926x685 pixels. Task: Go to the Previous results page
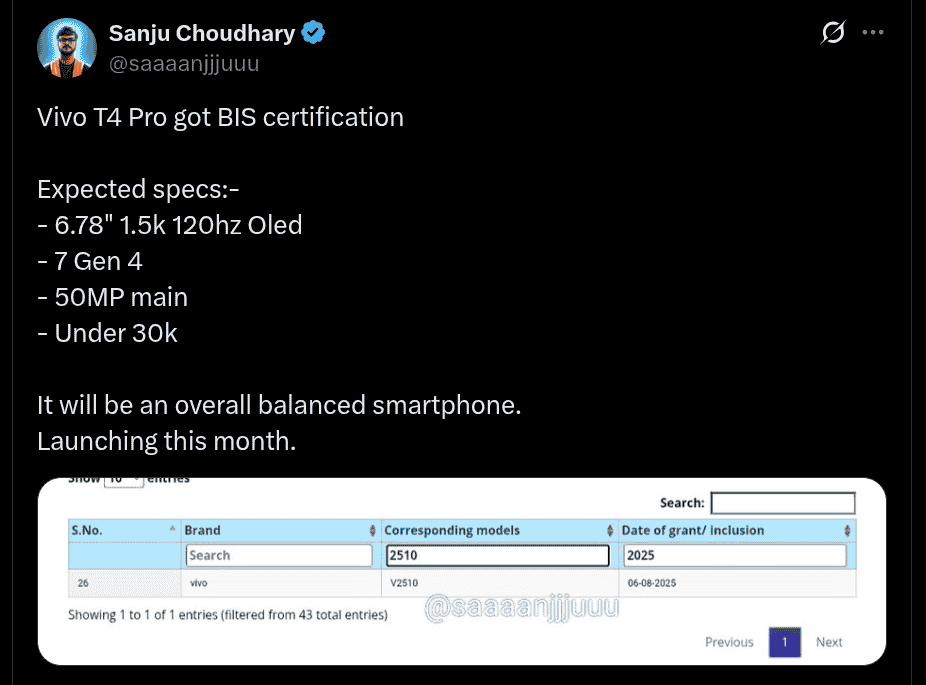(729, 642)
